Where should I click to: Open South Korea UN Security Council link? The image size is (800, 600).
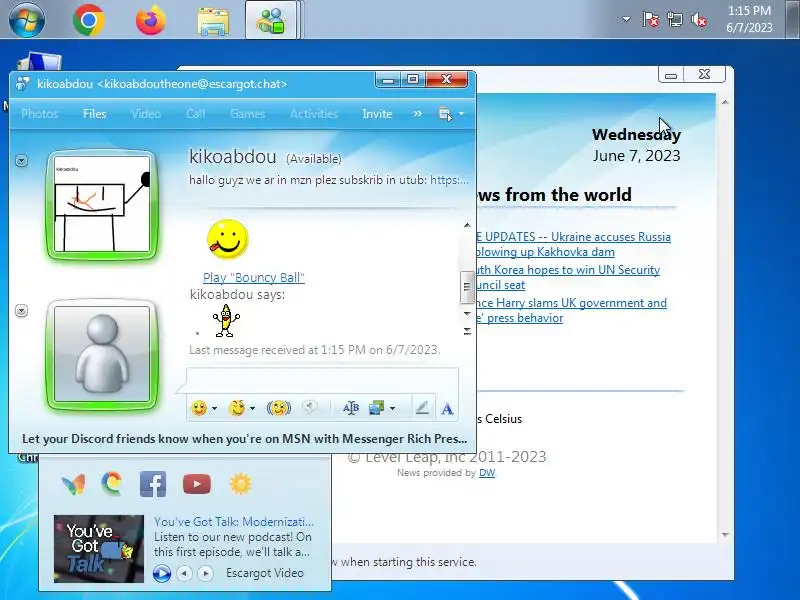[x=567, y=277]
